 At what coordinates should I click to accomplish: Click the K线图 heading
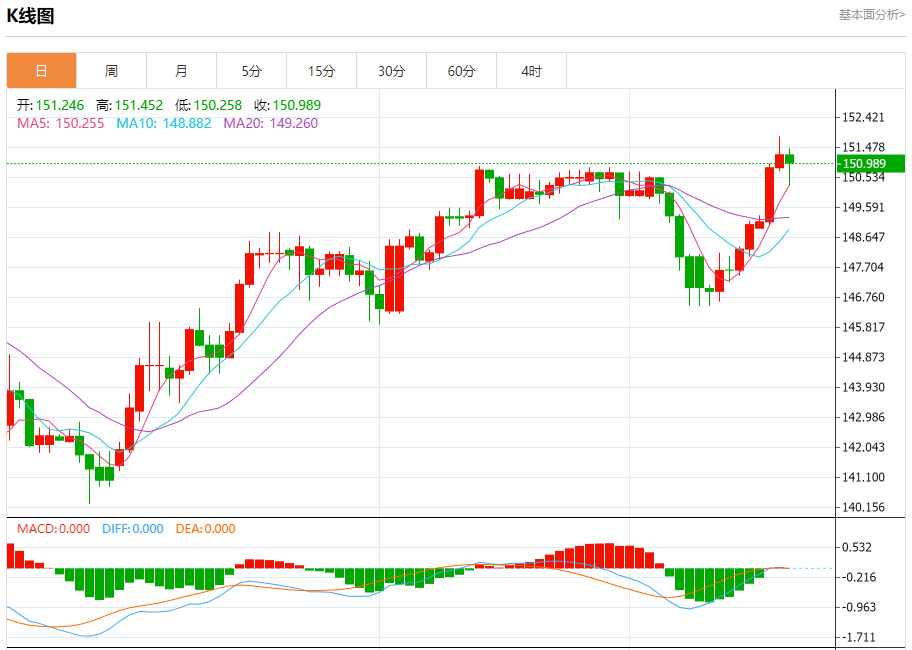30,15
